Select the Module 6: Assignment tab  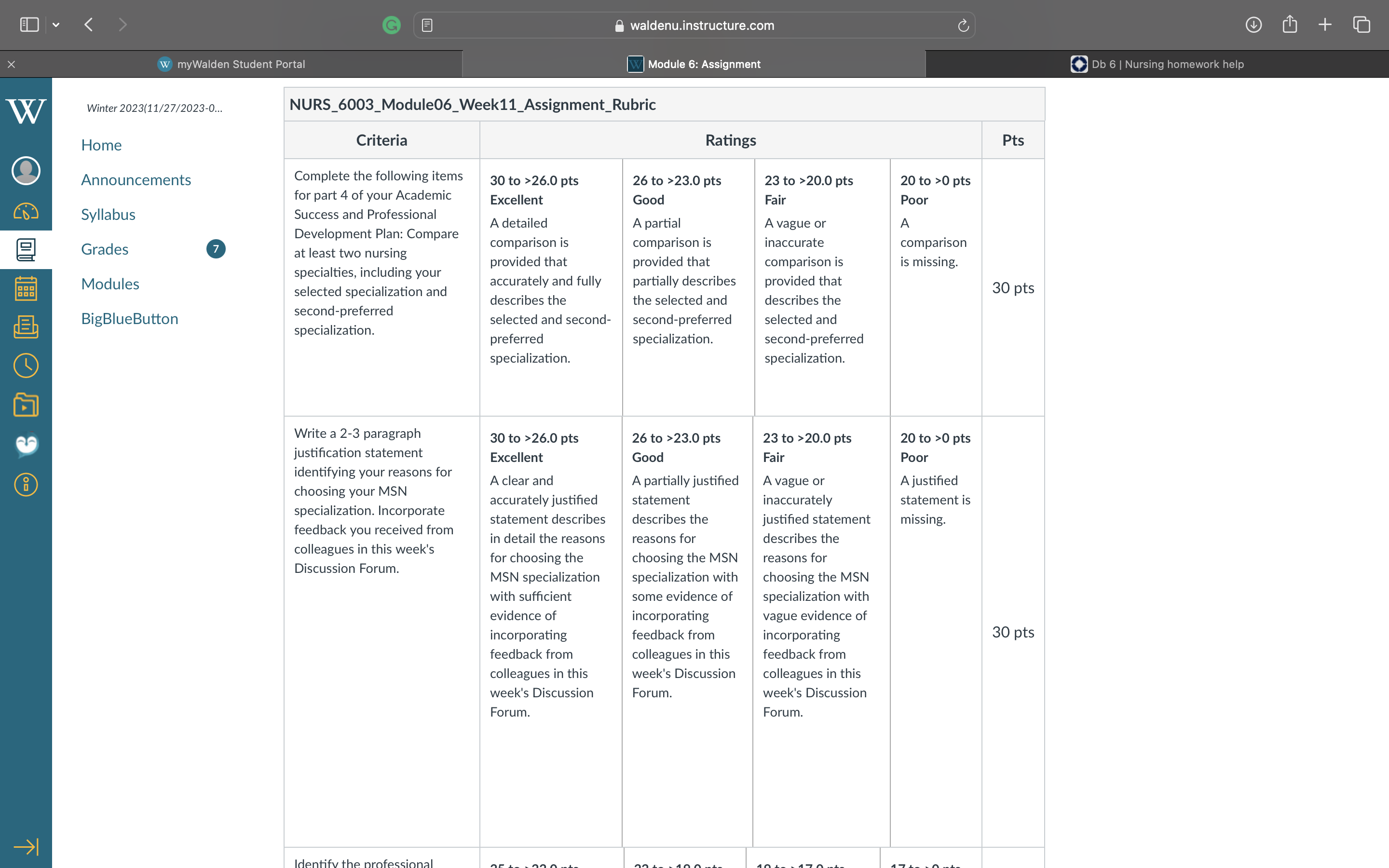point(694,64)
